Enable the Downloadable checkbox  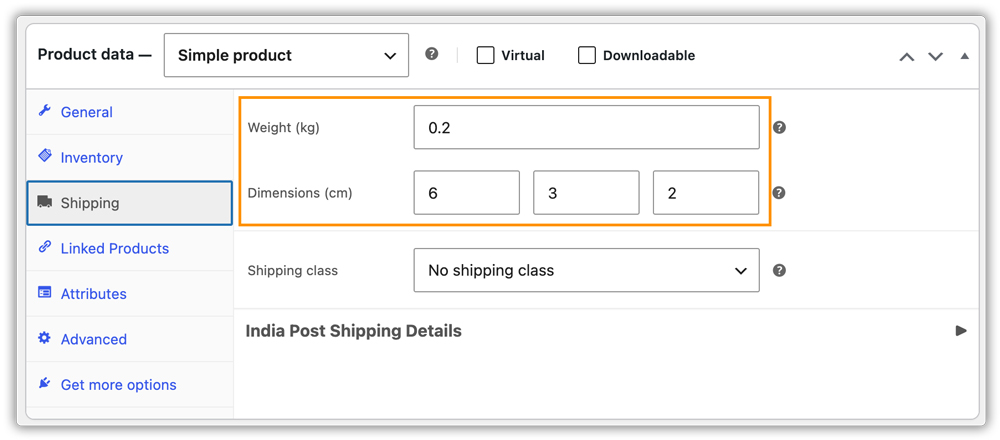pos(587,55)
